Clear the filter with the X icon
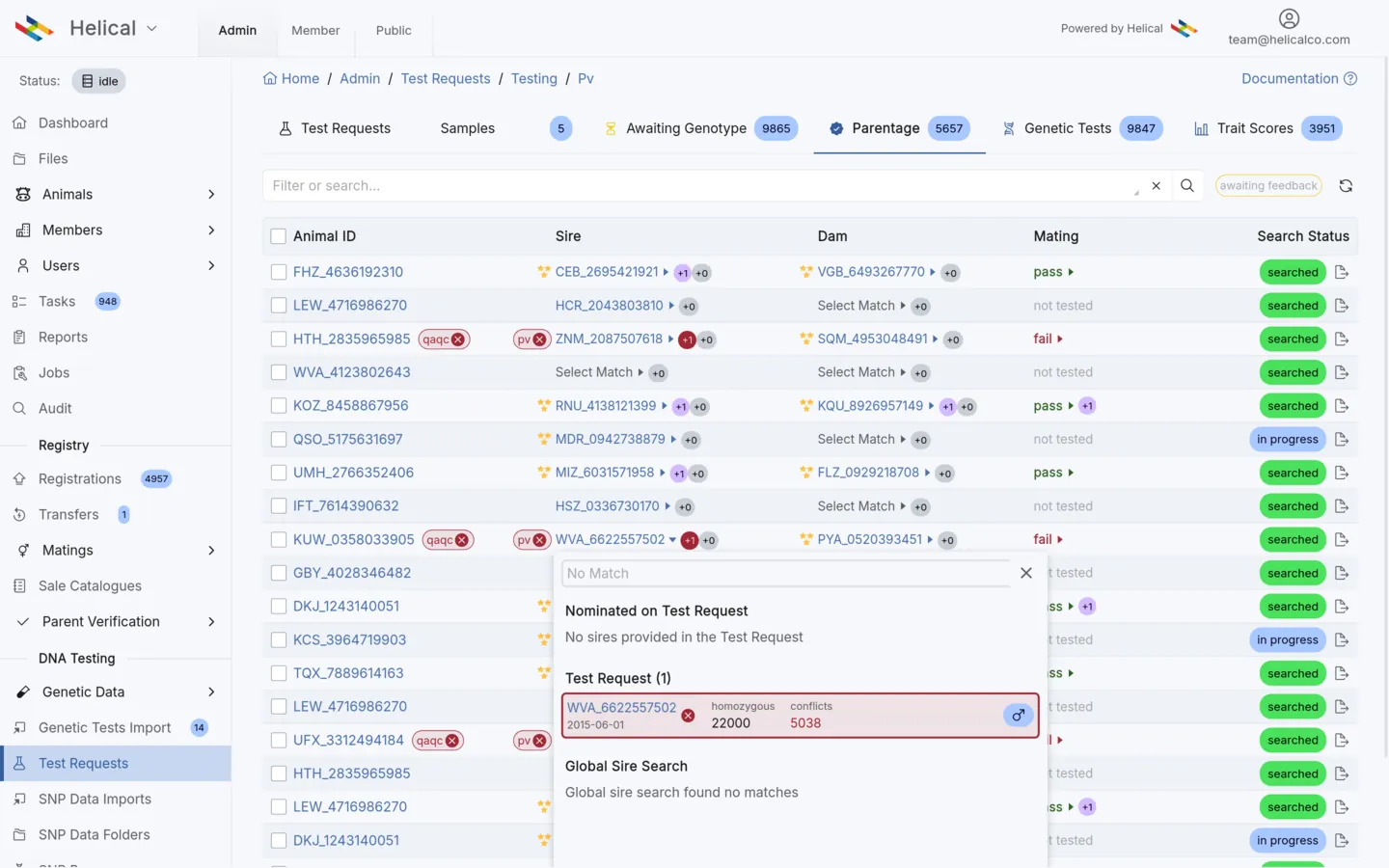The width and height of the screenshot is (1389, 868). (x=1156, y=185)
